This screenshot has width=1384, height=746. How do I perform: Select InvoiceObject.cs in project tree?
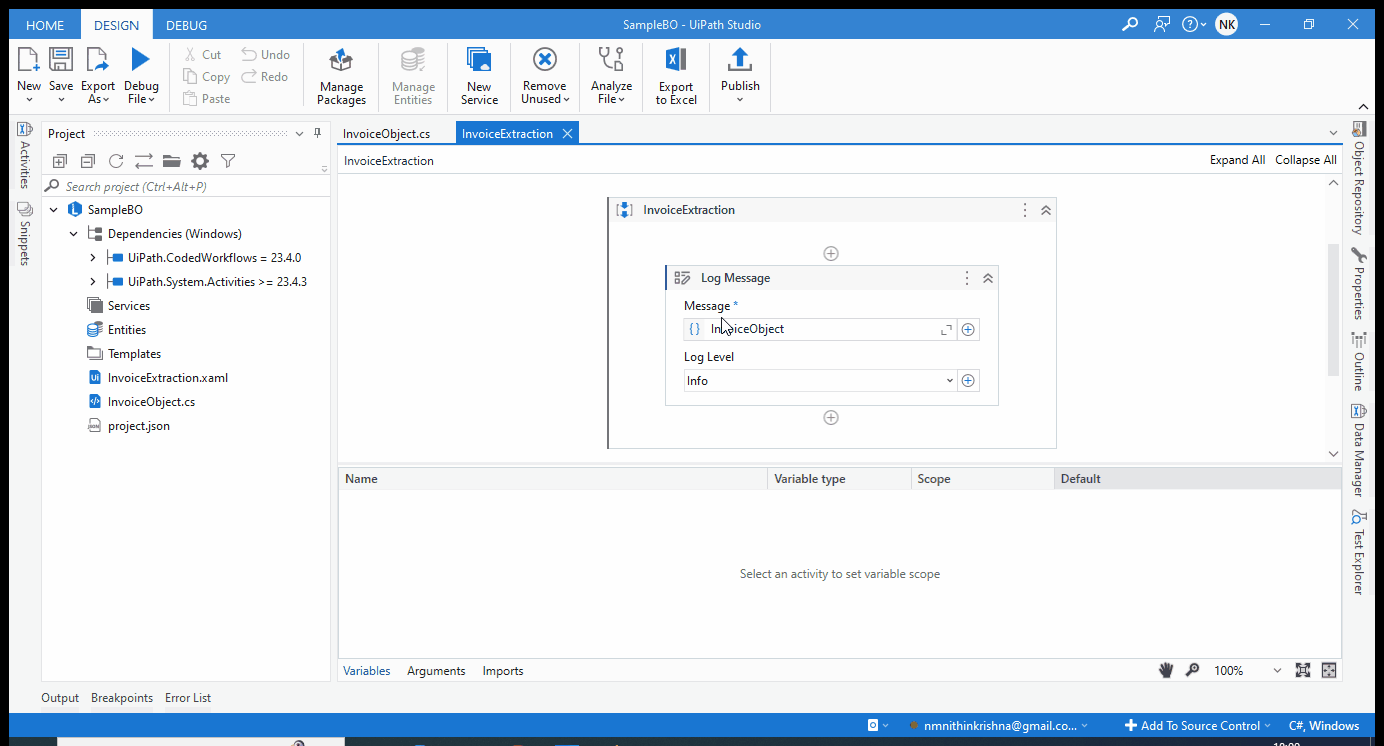click(151, 402)
